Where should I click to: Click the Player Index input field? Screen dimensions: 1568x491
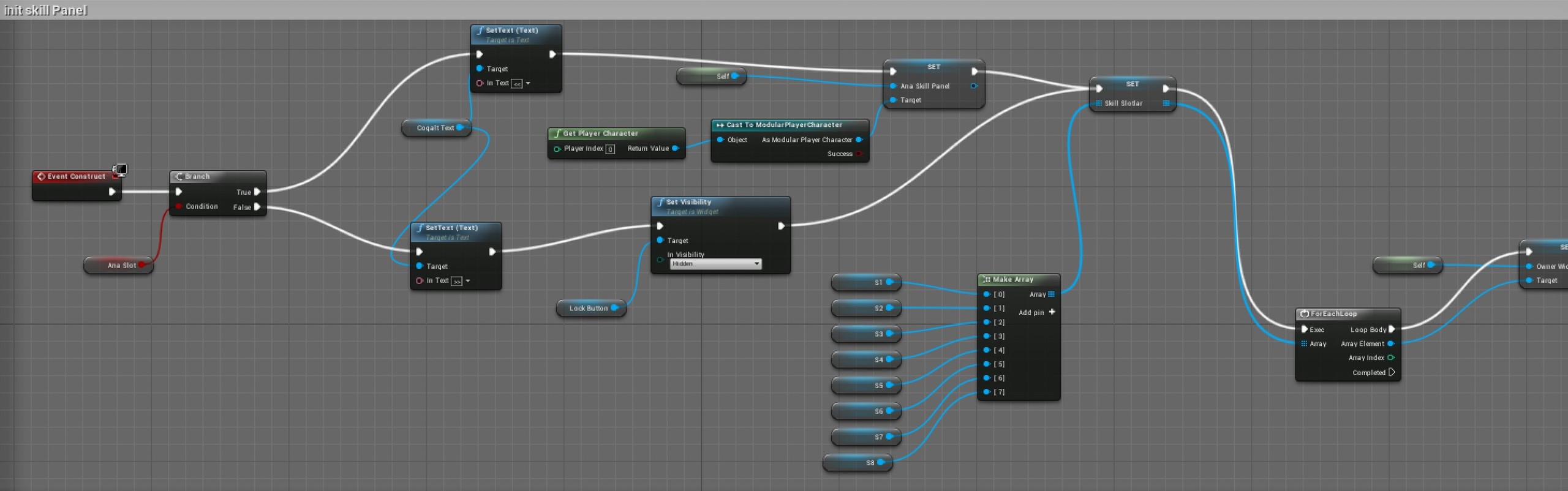point(610,149)
